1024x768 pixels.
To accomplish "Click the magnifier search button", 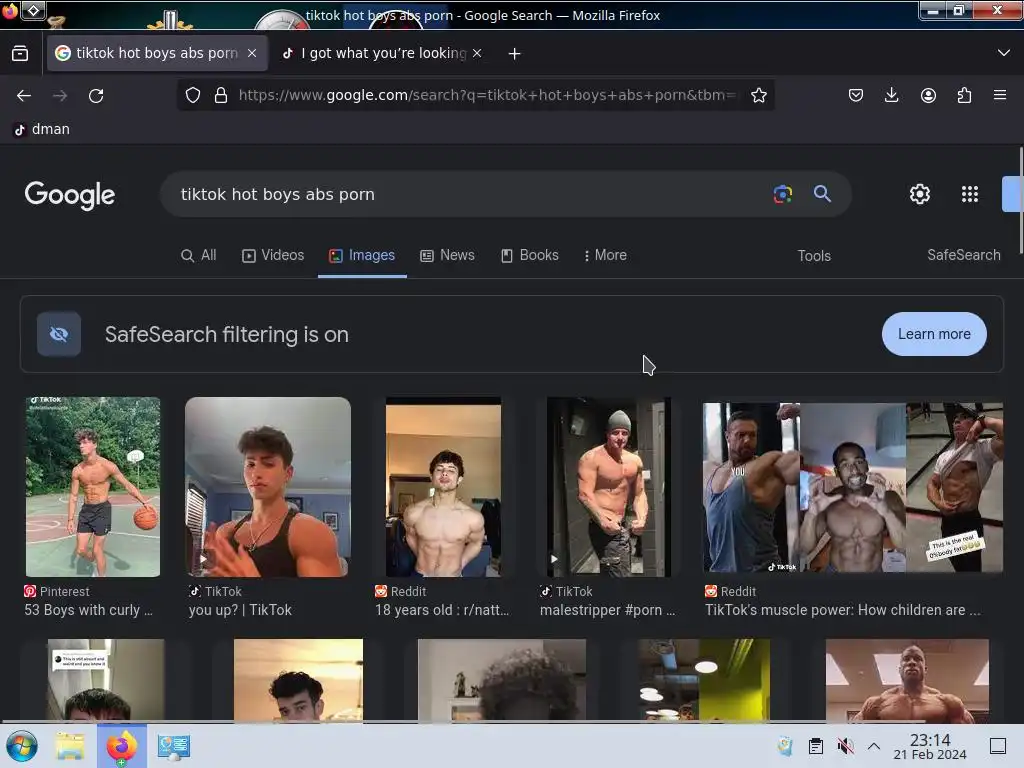I will coord(822,193).
